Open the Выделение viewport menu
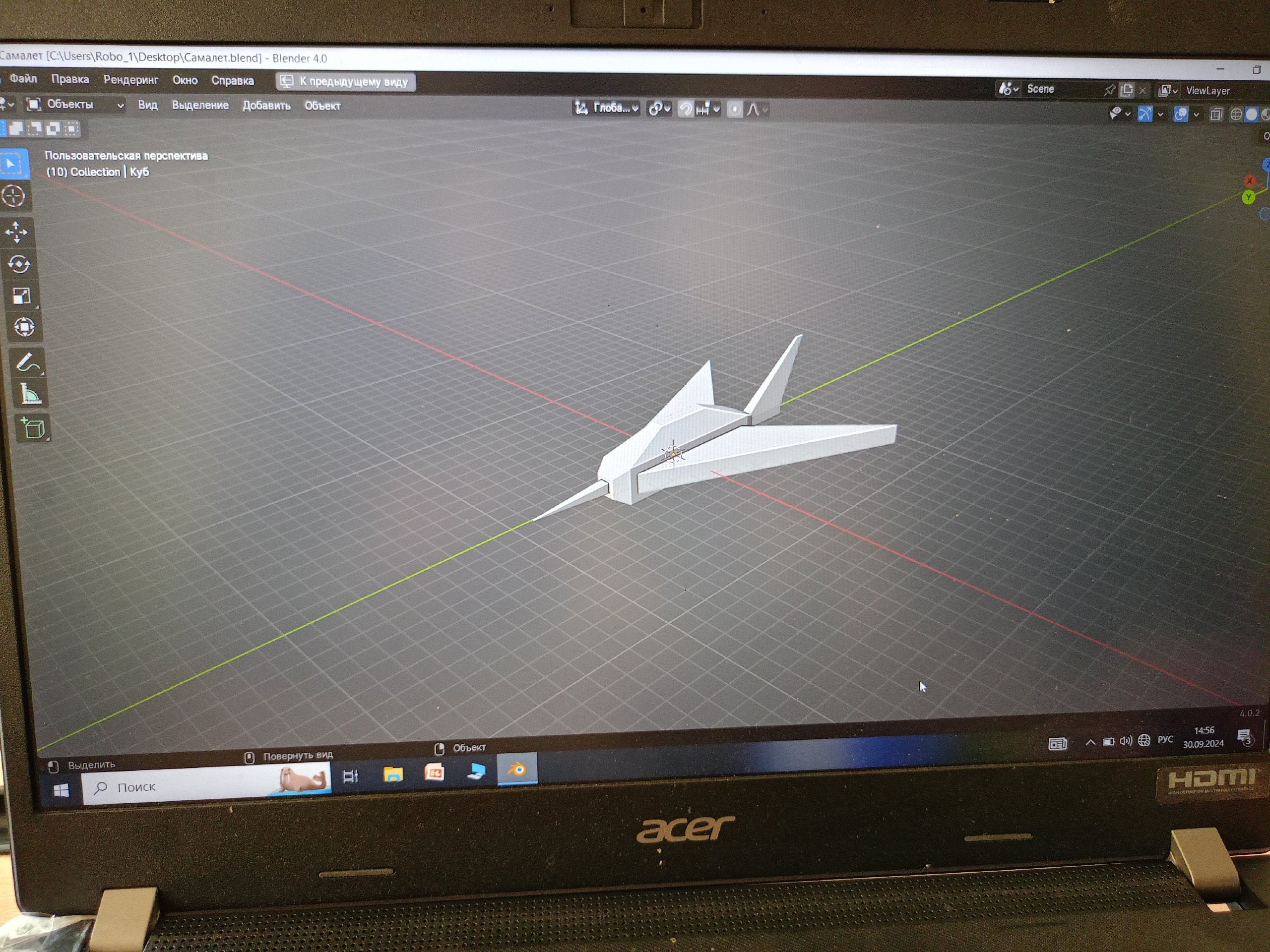The image size is (1270, 952). pos(200,106)
